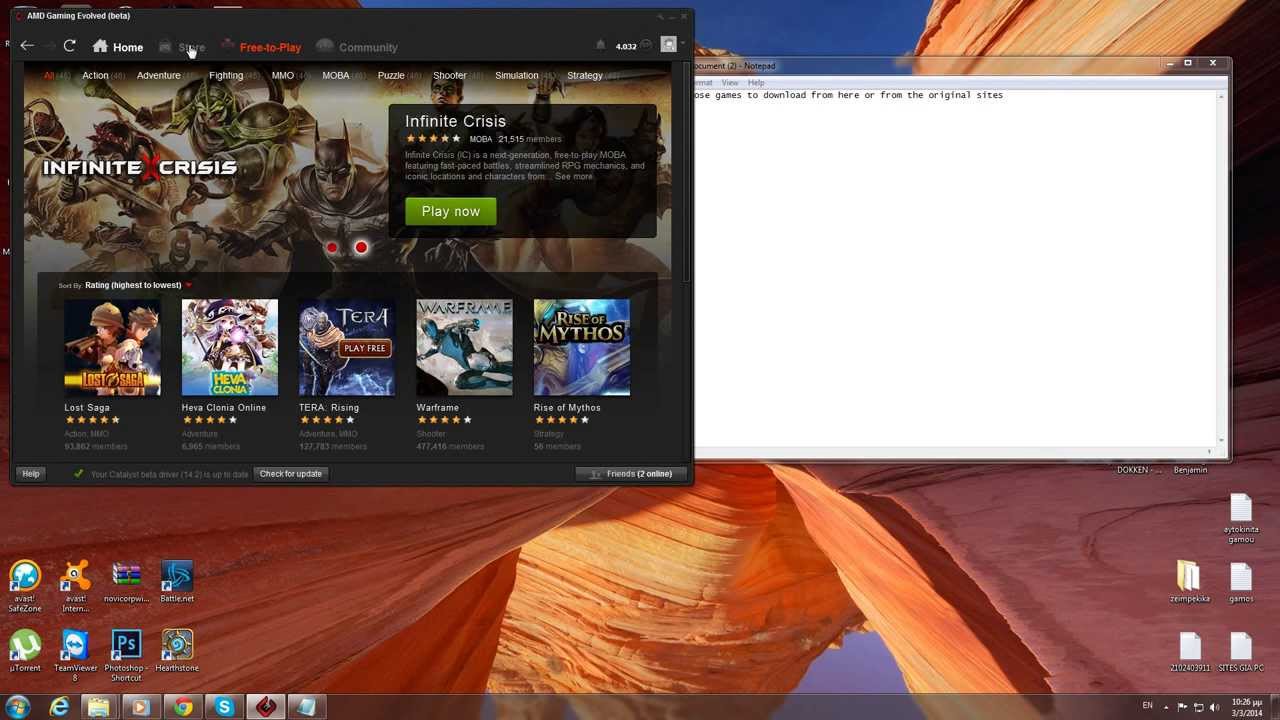Screen dimensions: 1280x720
Task: Open the volume speaker tray icon
Action: coord(1214,707)
